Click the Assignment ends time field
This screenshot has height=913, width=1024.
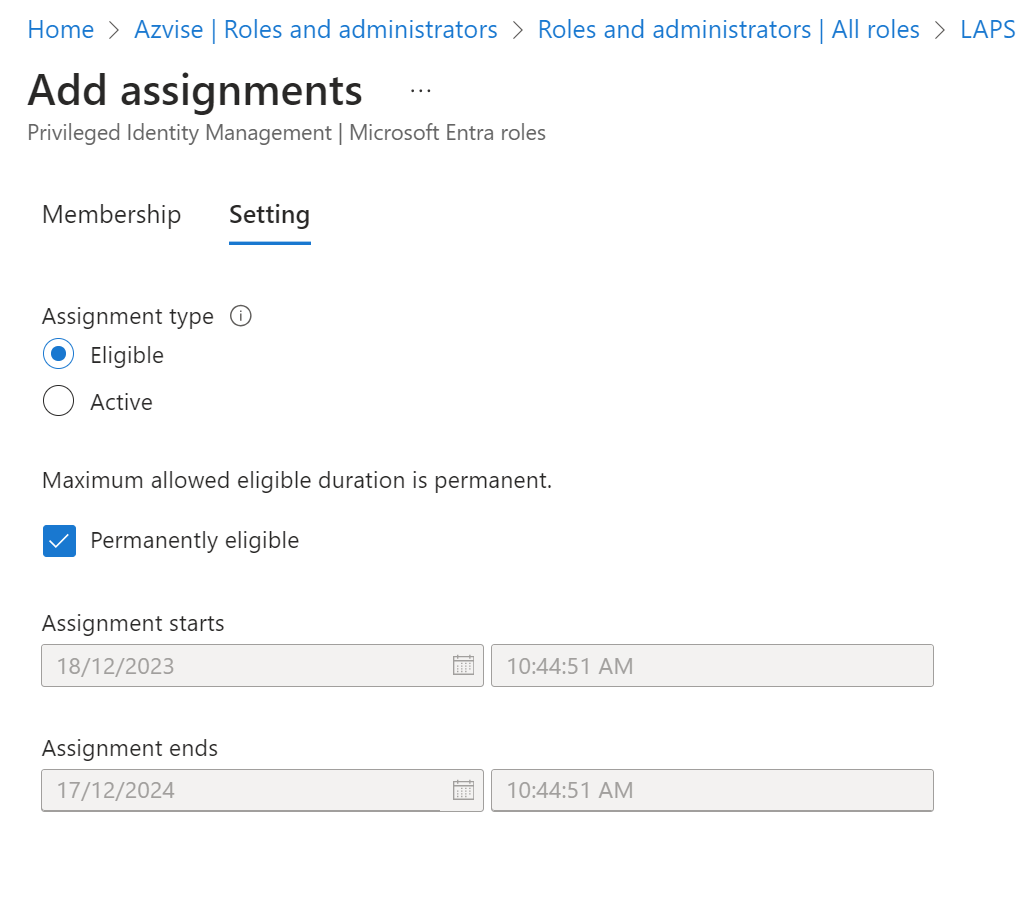(x=710, y=790)
